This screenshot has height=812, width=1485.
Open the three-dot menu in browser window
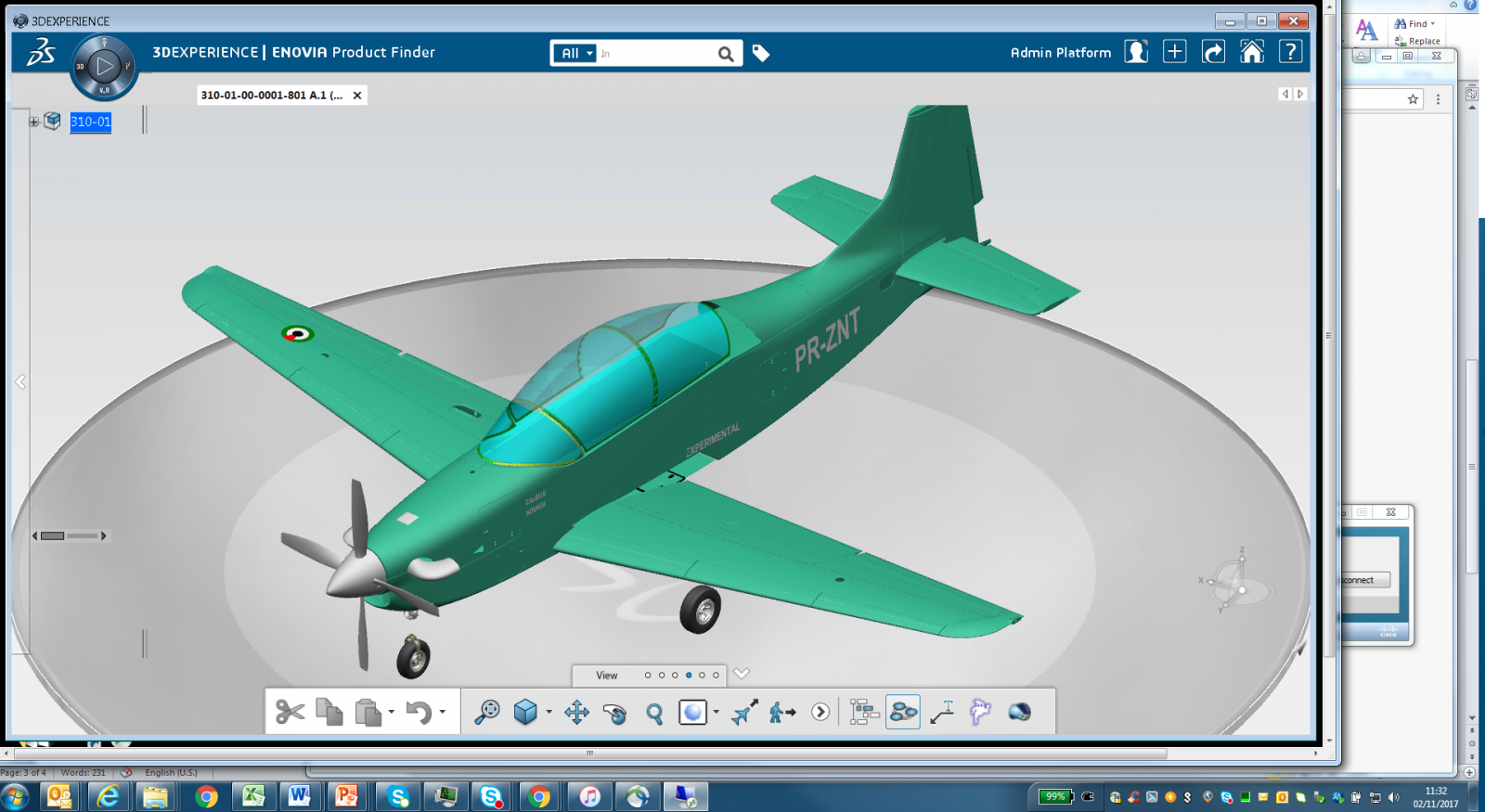1439,99
